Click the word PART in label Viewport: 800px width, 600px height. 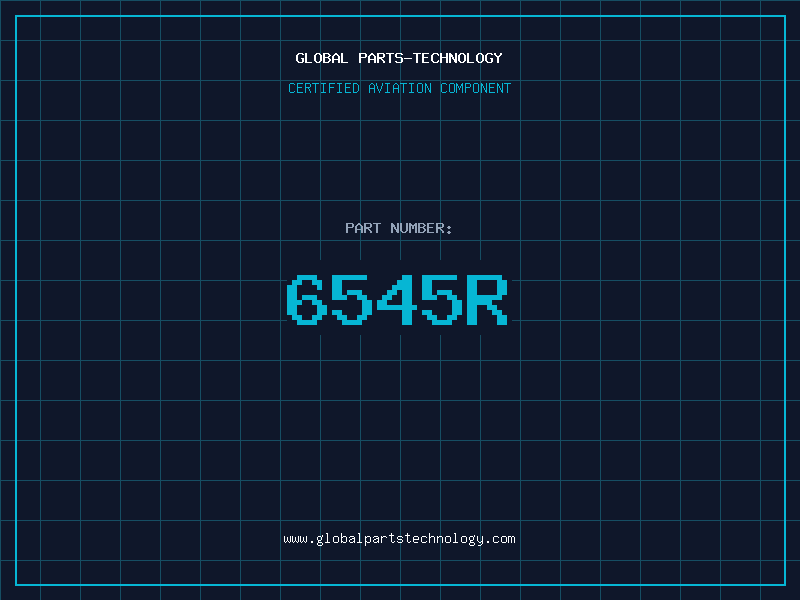(363, 228)
